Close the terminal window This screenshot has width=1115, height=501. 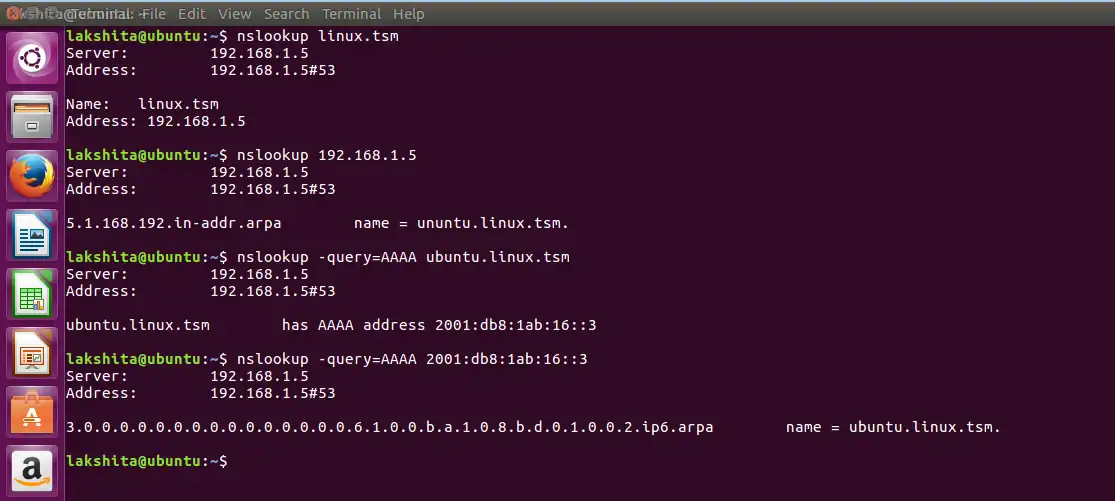coord(13,14)
